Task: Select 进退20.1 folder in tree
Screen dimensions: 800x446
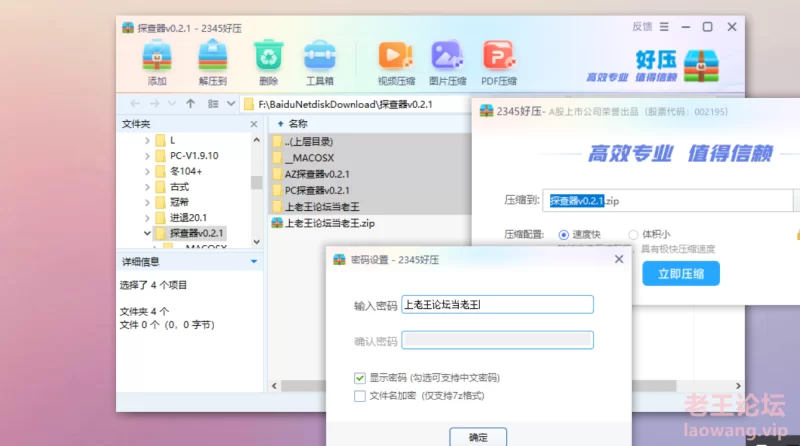Action: click(x=188, y=218)
